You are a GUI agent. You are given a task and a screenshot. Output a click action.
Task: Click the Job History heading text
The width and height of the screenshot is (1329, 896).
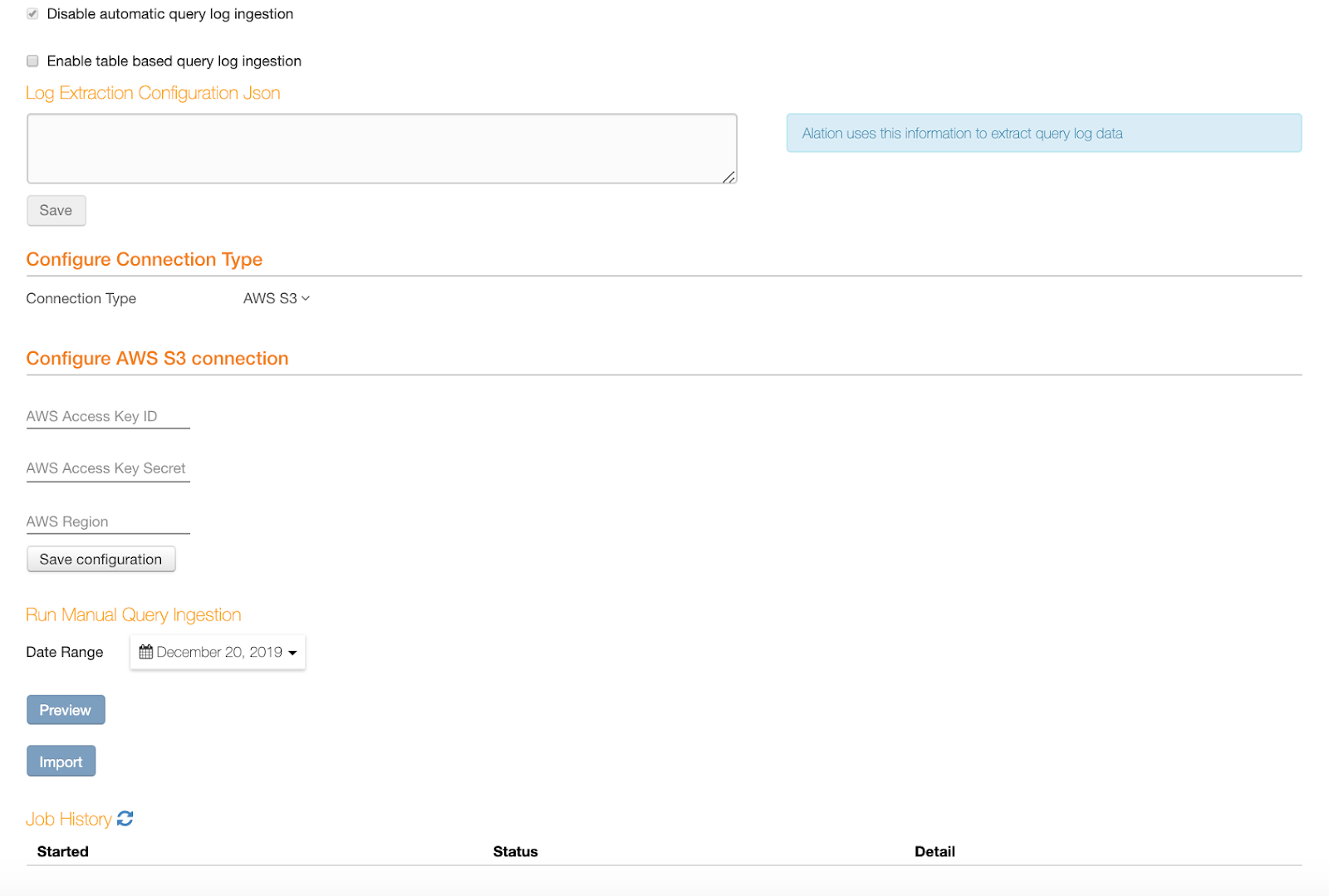click(x=69, y=819)
